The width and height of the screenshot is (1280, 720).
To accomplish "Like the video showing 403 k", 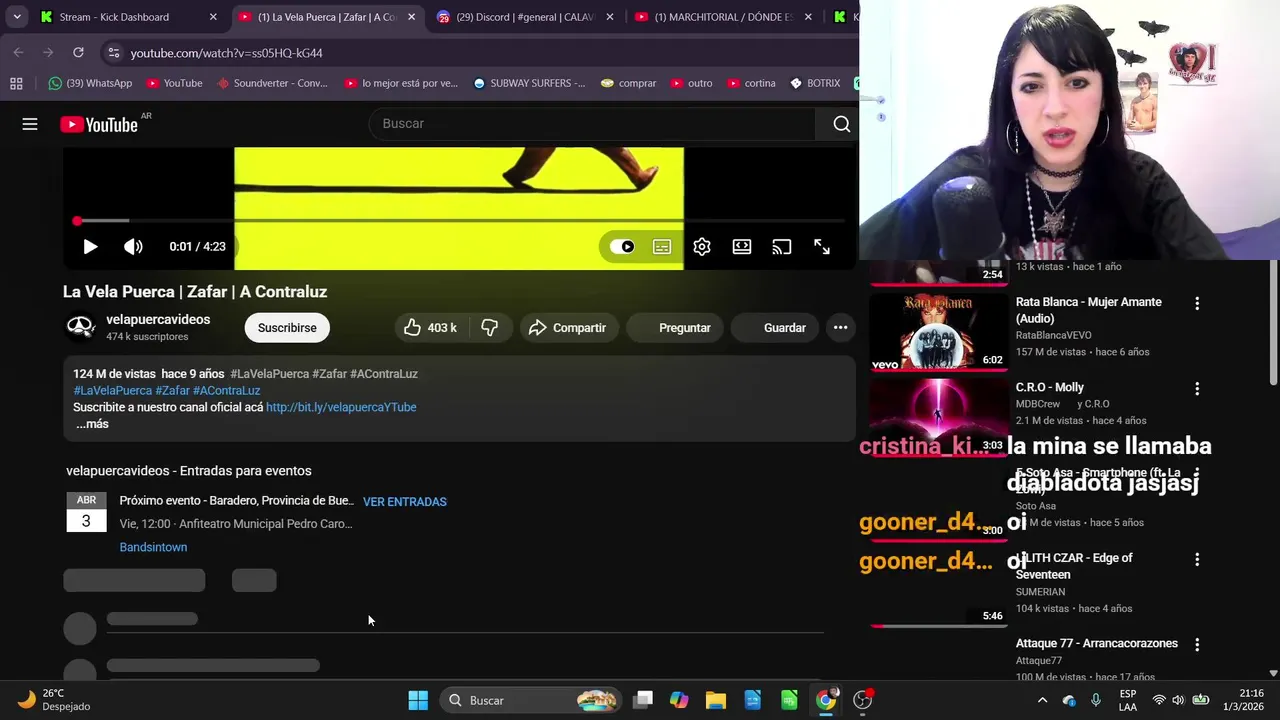I will pyautogui.click(x=430, y=328).
